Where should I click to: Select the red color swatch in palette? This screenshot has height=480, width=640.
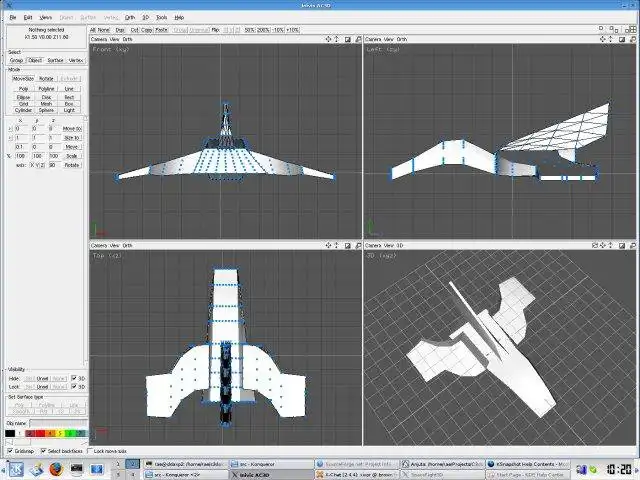click(x=40, y=433)
